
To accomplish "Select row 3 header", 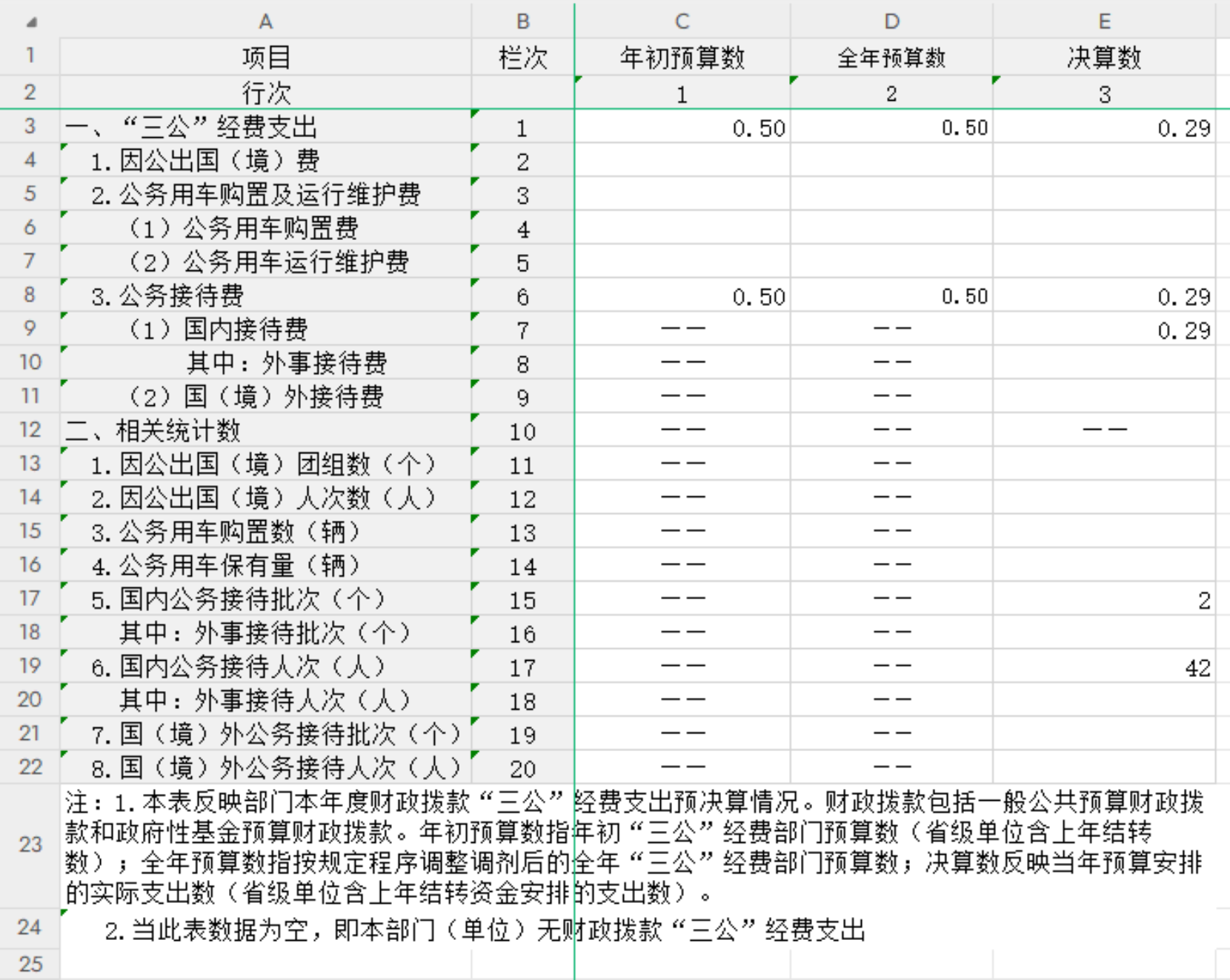I will [30, 126].
